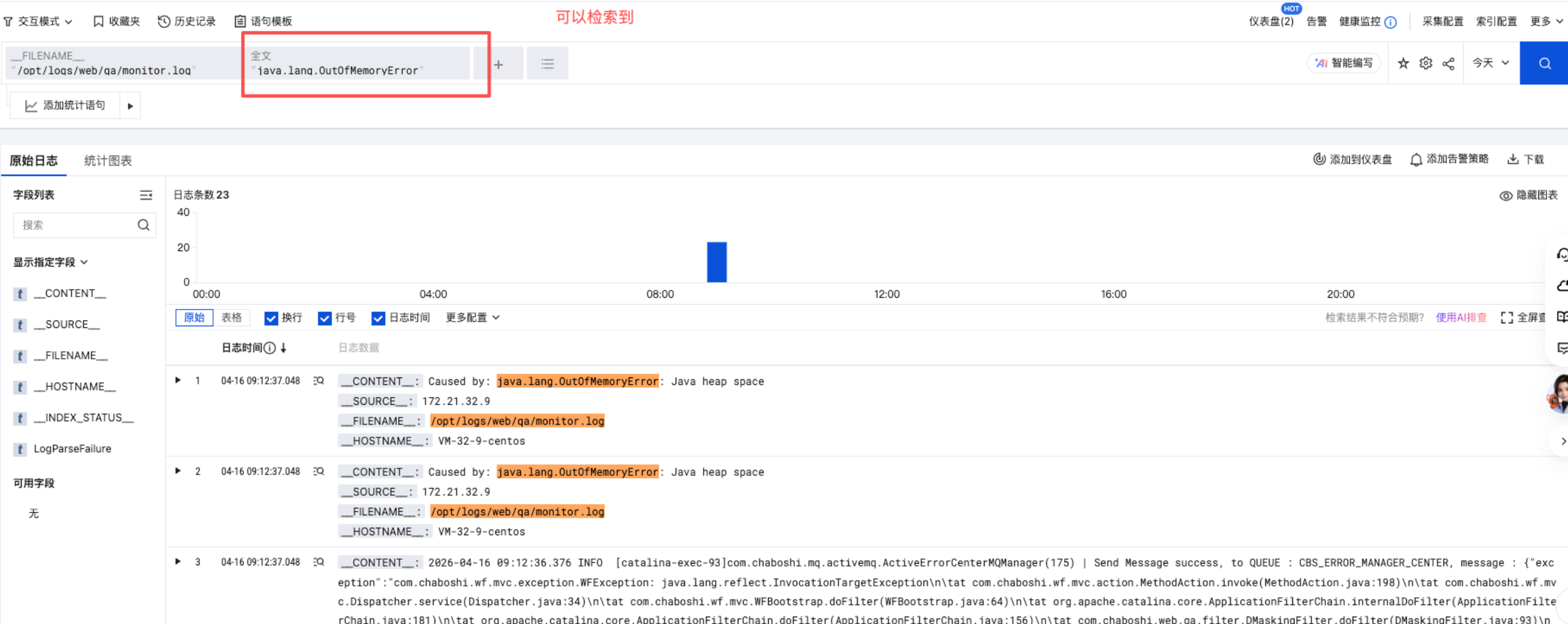Image resolution: width=1568 pixels, height=624 pixels.
Task: Switch to 表格 view tab
Action: click(x=231, y=318)
